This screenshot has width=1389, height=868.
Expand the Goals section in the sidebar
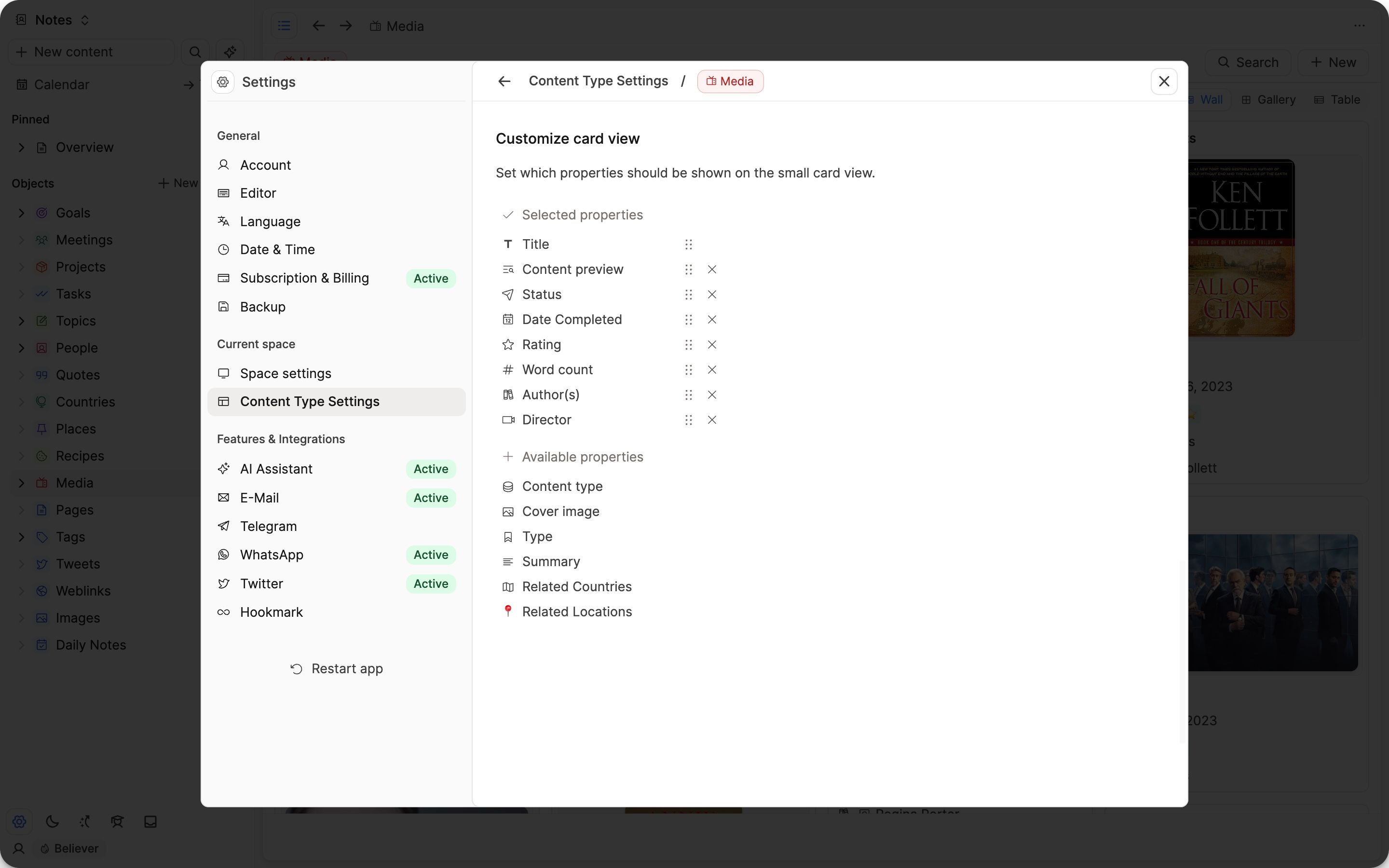point(21,212)
